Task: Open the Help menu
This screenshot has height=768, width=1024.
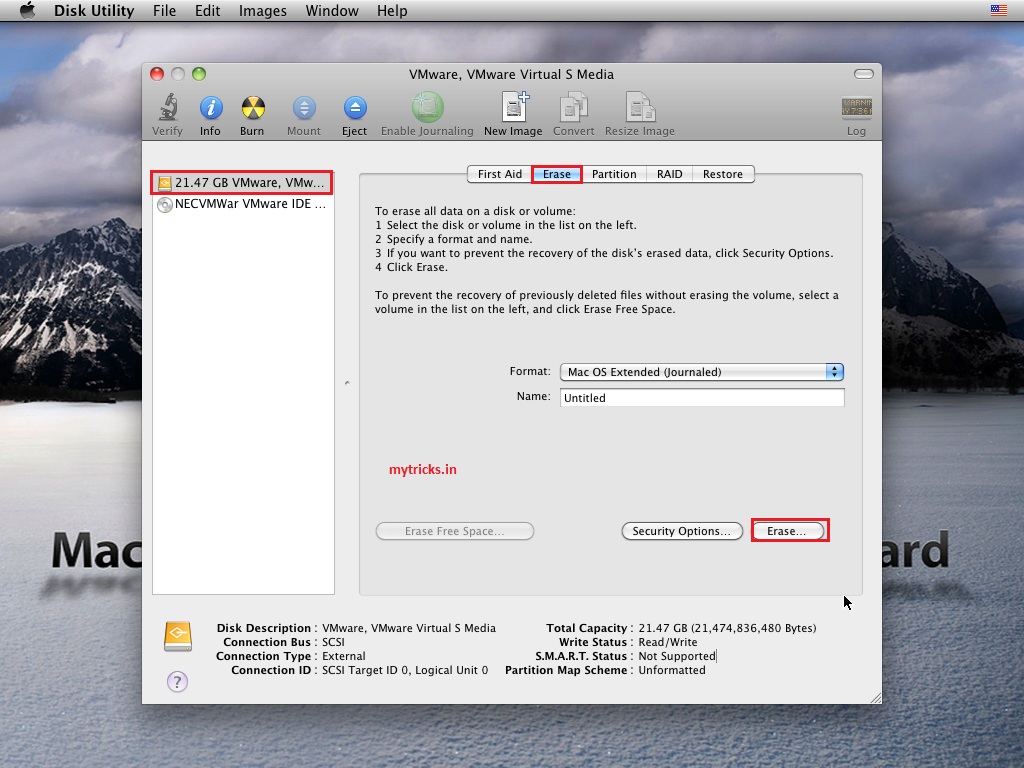Action: [392, 10]
